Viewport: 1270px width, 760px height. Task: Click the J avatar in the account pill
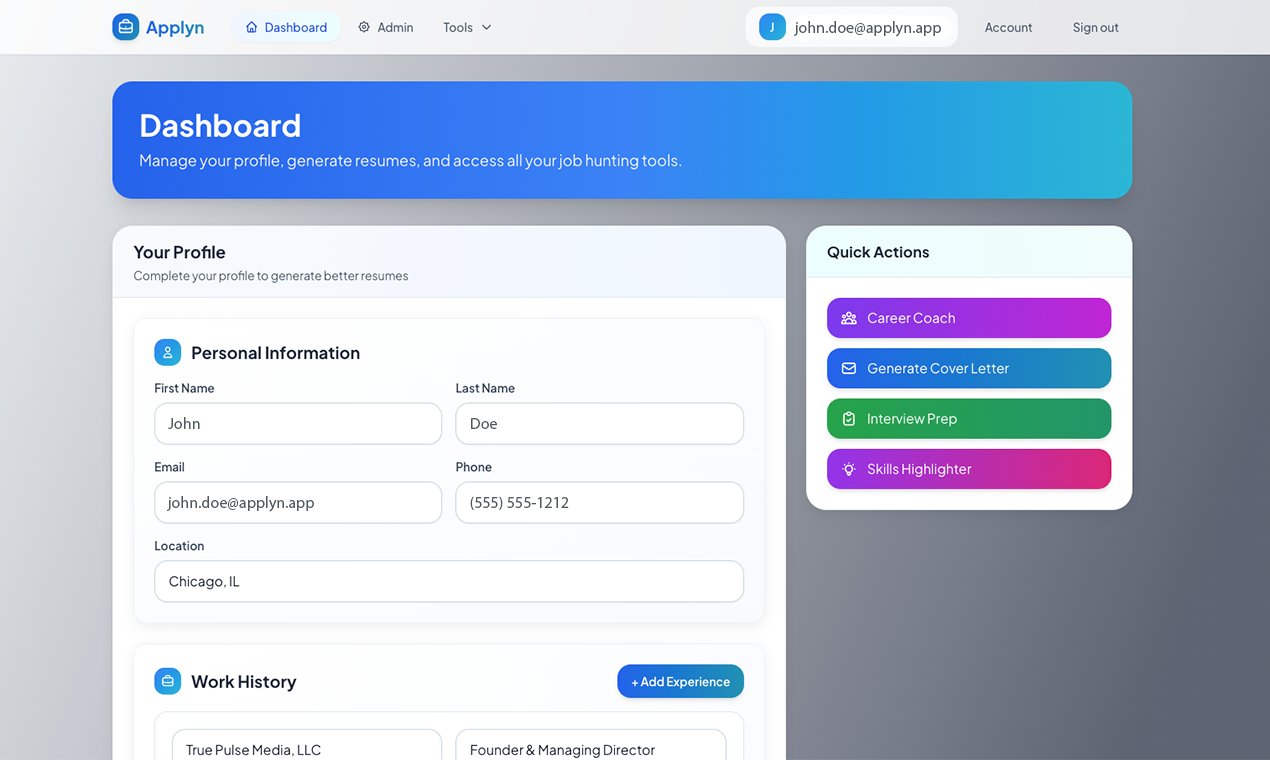click(772, 27)
